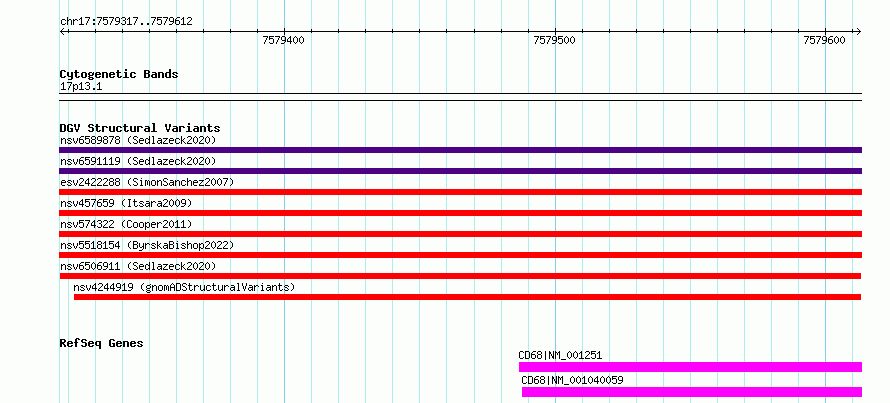Select the red bar under esv2422288
The image size is (890, 403).
coord(460,192)
